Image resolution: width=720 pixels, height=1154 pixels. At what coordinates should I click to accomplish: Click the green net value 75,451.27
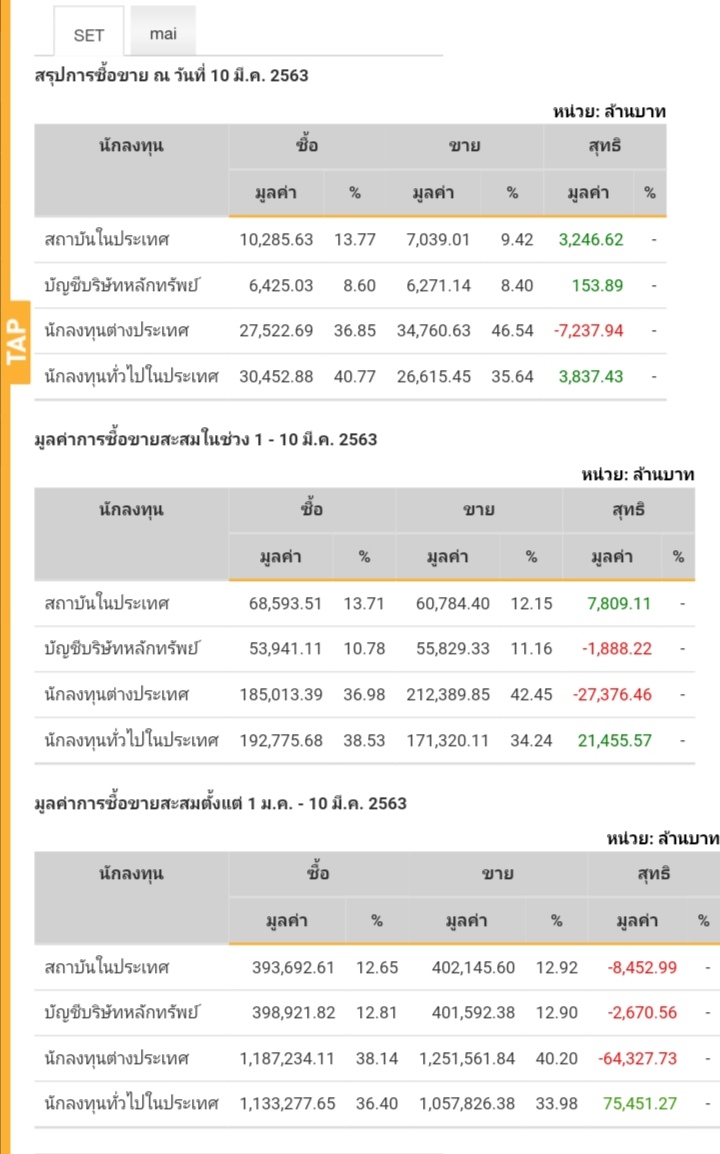click(x=640, y=1105)
